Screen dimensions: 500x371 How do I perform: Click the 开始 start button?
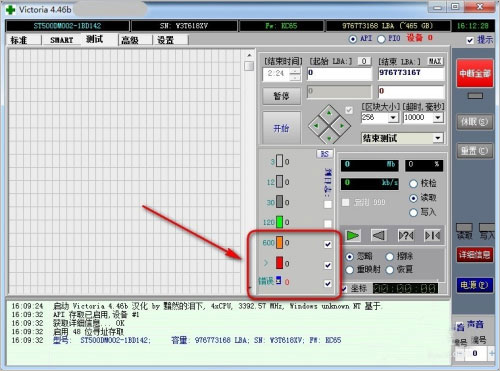(281, 128)
